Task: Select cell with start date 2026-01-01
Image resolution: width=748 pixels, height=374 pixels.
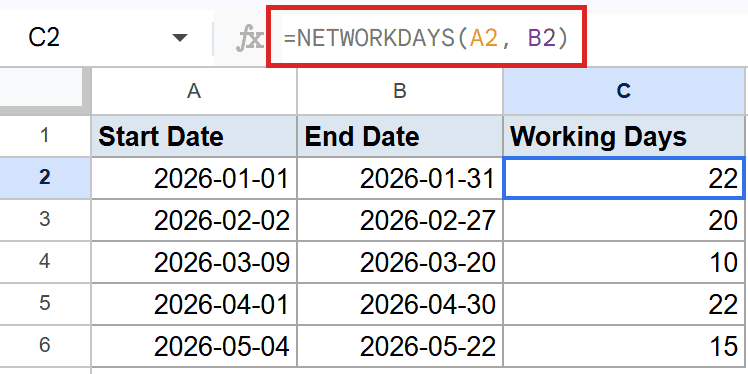Action: (x=194, y=178)
